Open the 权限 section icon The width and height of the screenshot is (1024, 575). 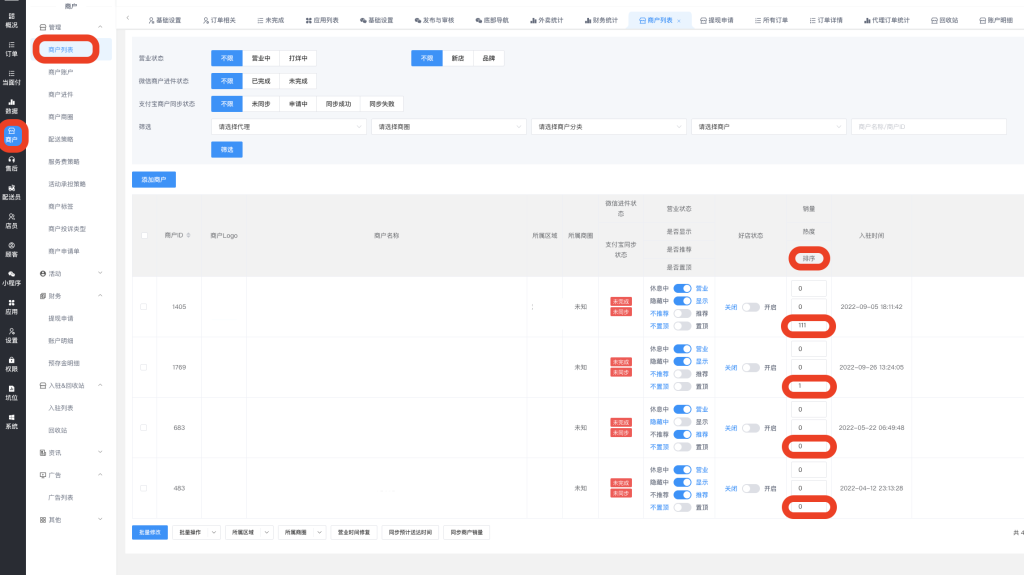coord(11,363)
